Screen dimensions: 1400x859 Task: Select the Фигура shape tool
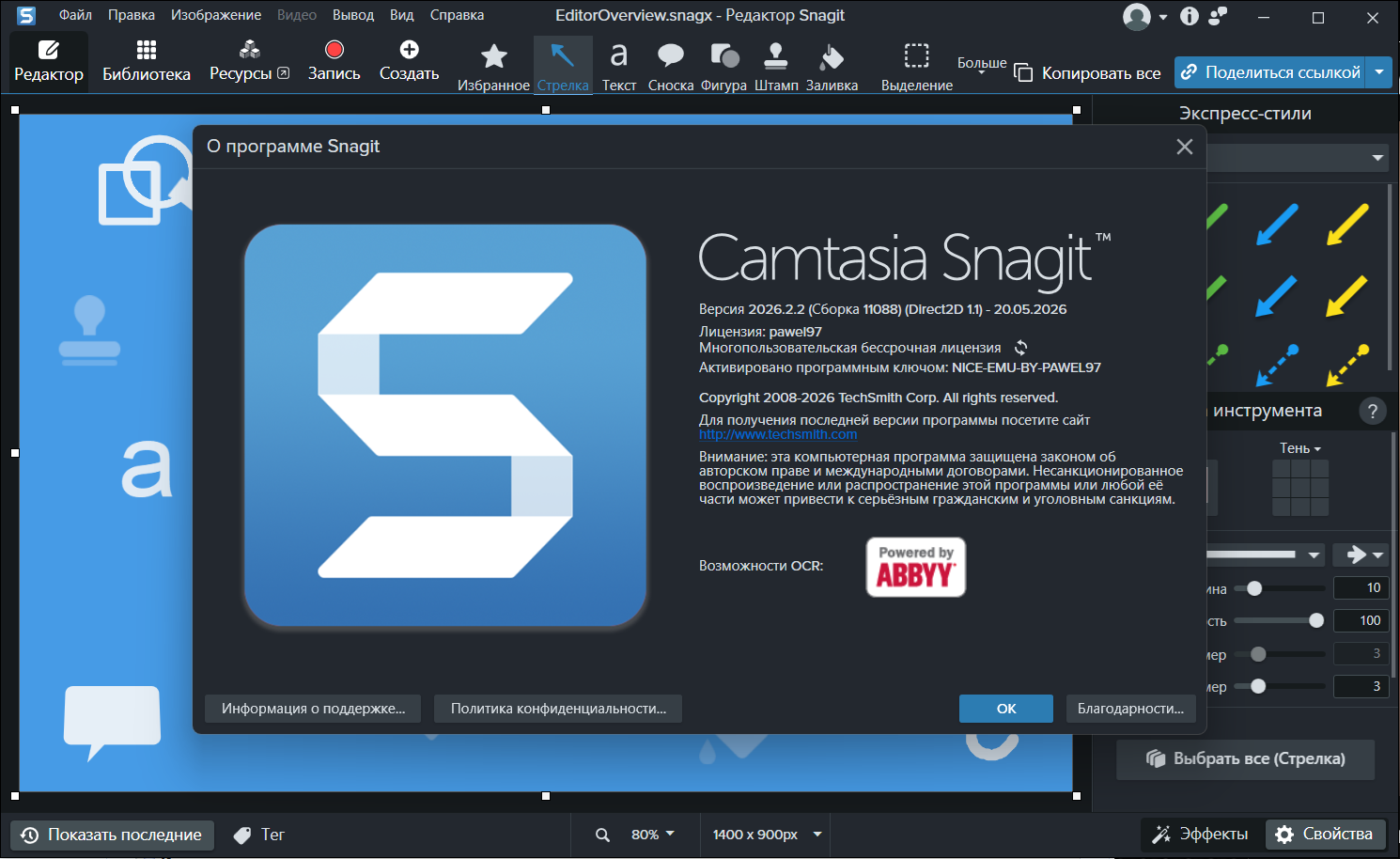(723, 66)
